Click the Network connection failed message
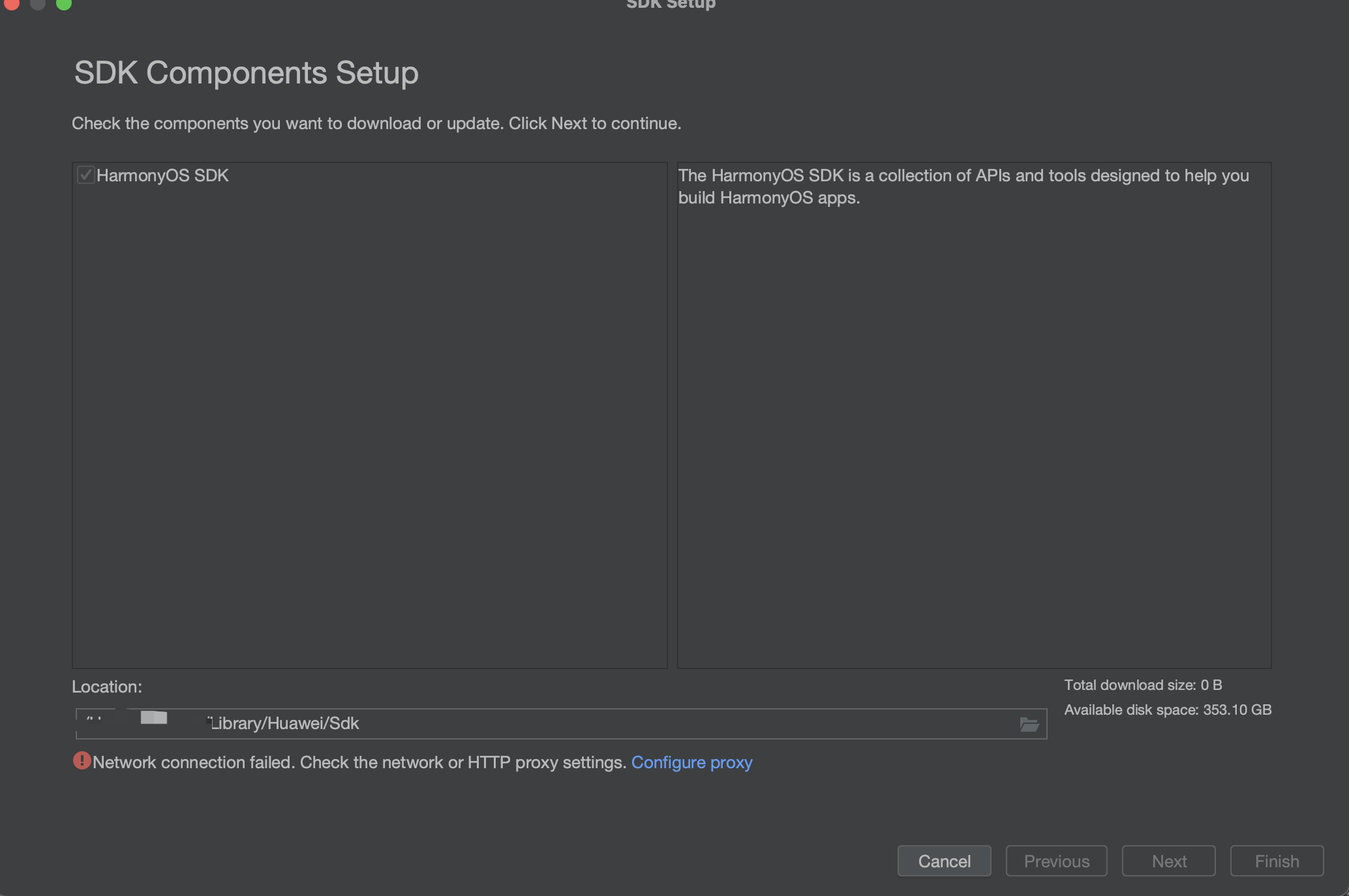 coord(359,762)
